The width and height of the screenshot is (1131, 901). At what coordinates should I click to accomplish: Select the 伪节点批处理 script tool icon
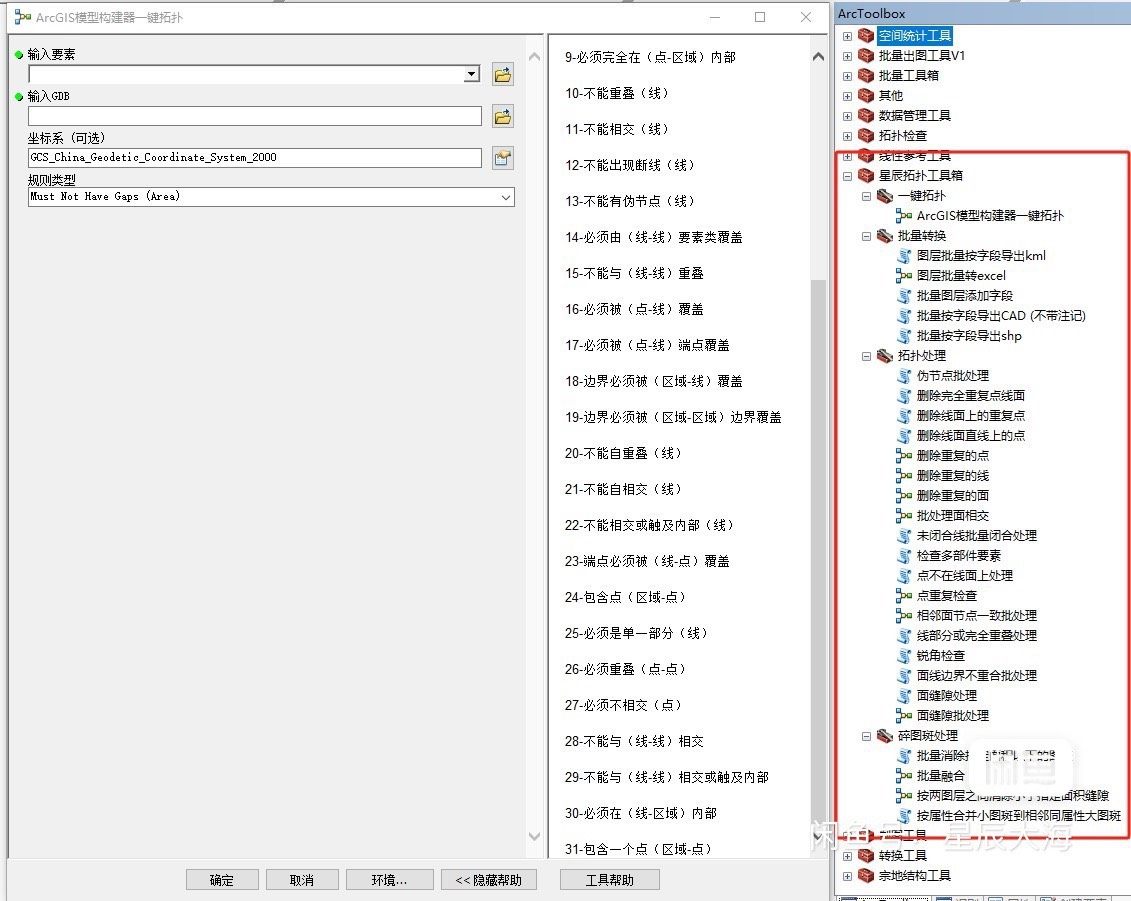[x=904, y=376]
